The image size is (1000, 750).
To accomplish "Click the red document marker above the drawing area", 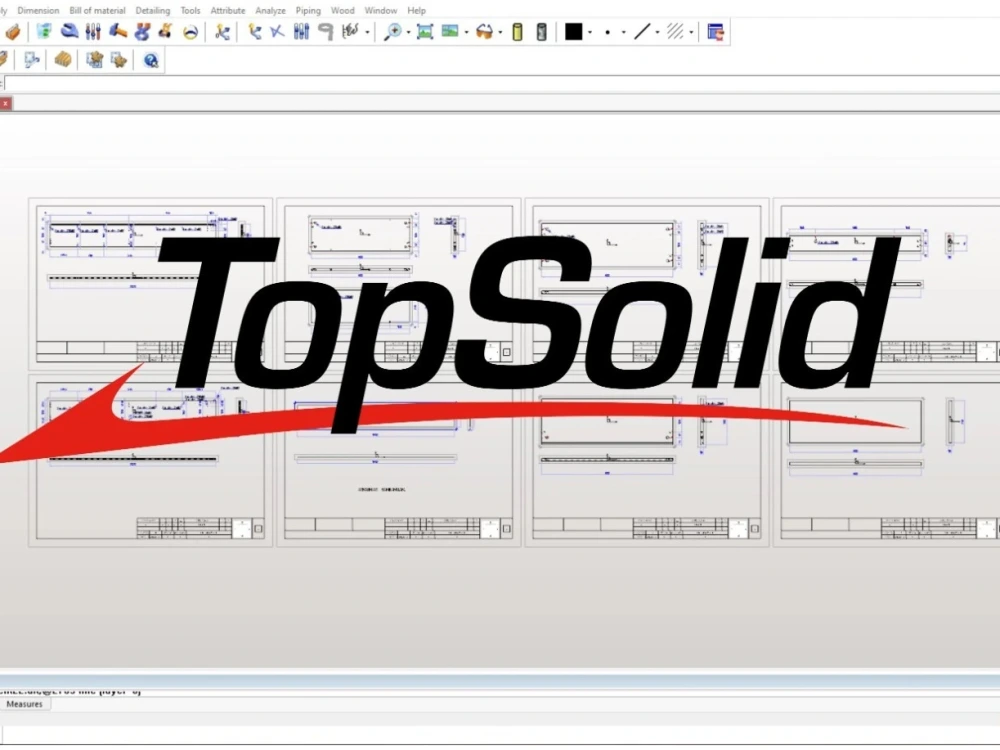I will 4,103.
